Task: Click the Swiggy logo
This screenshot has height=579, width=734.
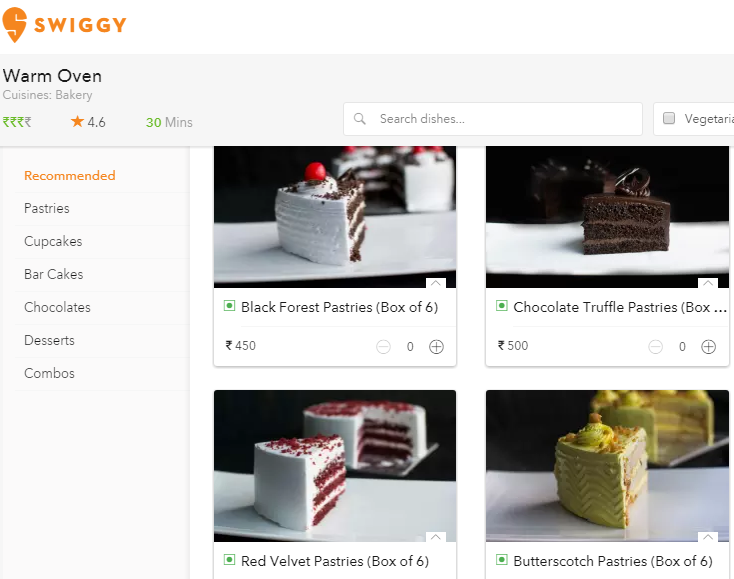Action: (x=65, y=25)
